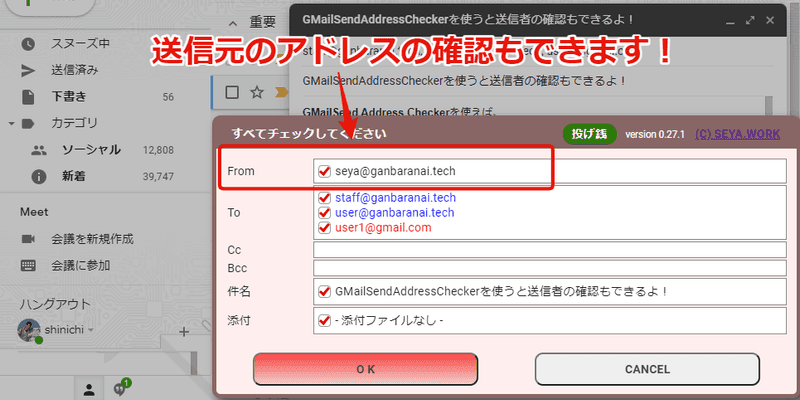
Task: Open the Snoozed (スヌーズ中) clock icon
Action: pyautogui.click(x=28, y=44)
